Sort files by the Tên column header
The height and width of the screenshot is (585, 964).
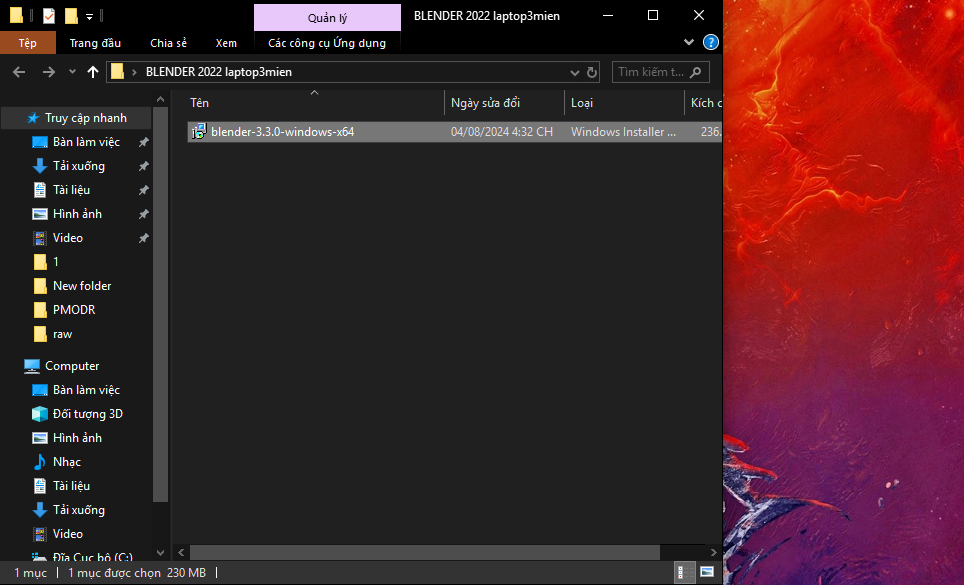click(200, 103)
